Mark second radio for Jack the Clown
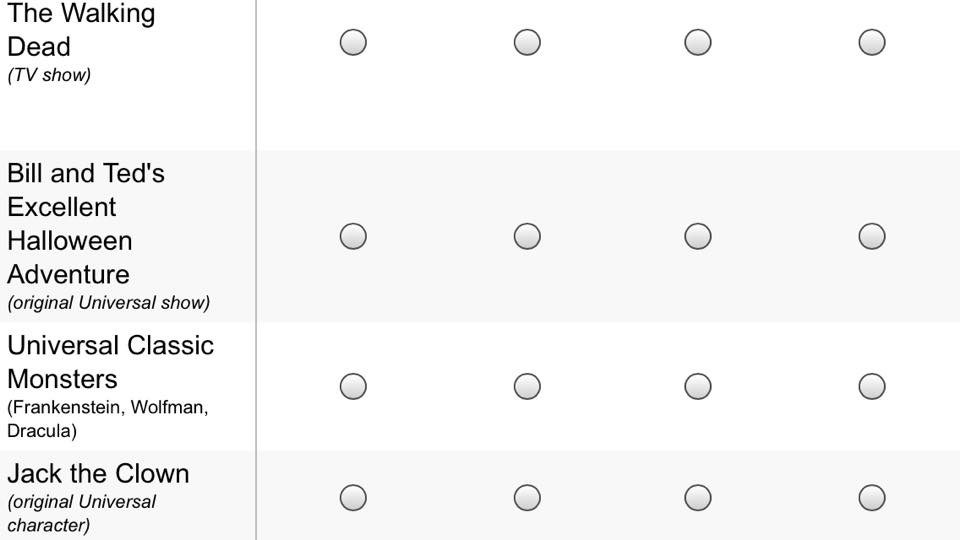The width and height of the screenshot is (960, 540). 527,498
